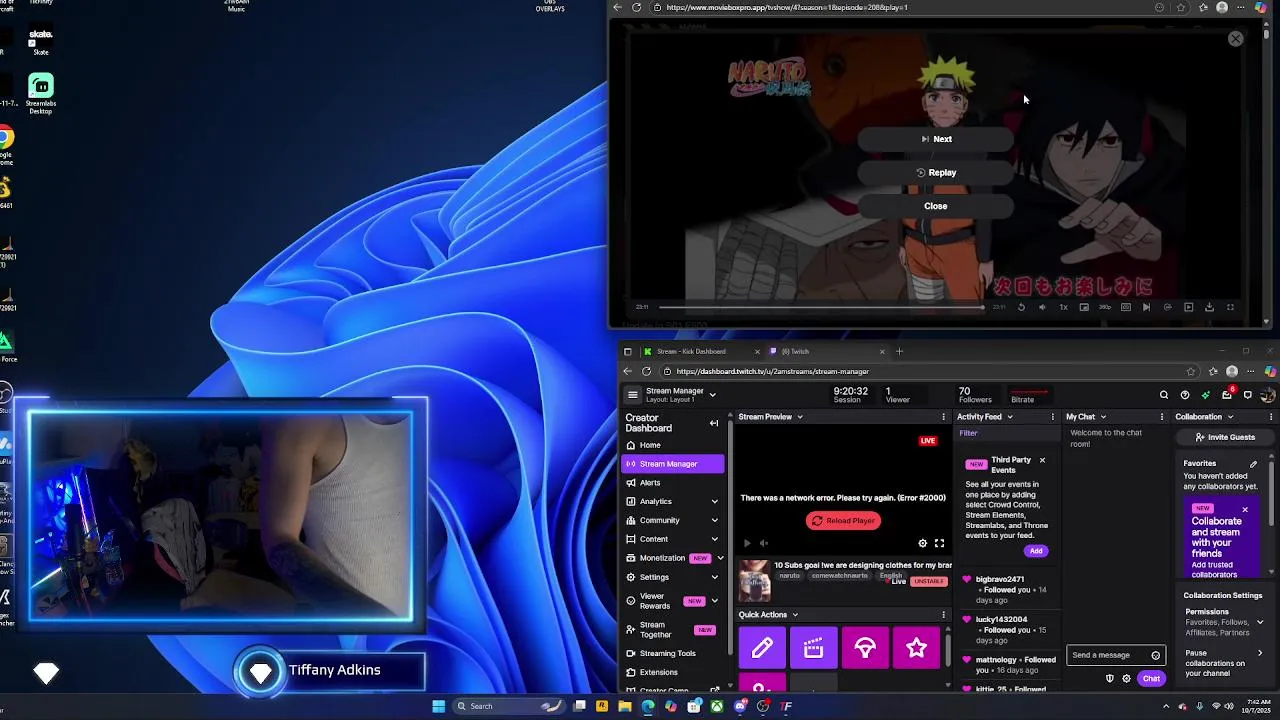Toggle fullscreen in the movie player
This screenshot has height=720, width=1280.
click(x=1230, y=307)
